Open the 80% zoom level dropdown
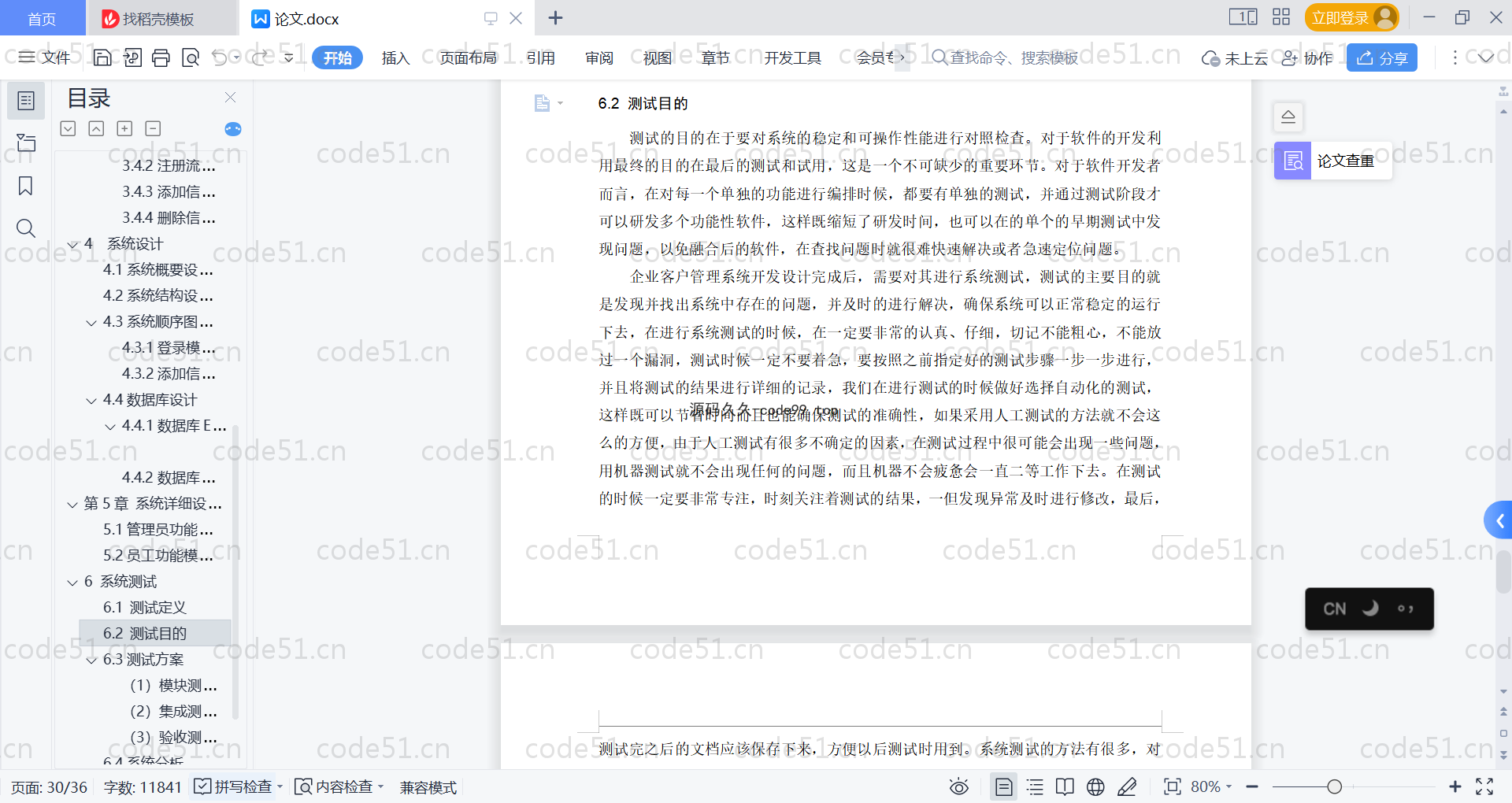This screenshot has height=803, width=1512. (1211, 786)
